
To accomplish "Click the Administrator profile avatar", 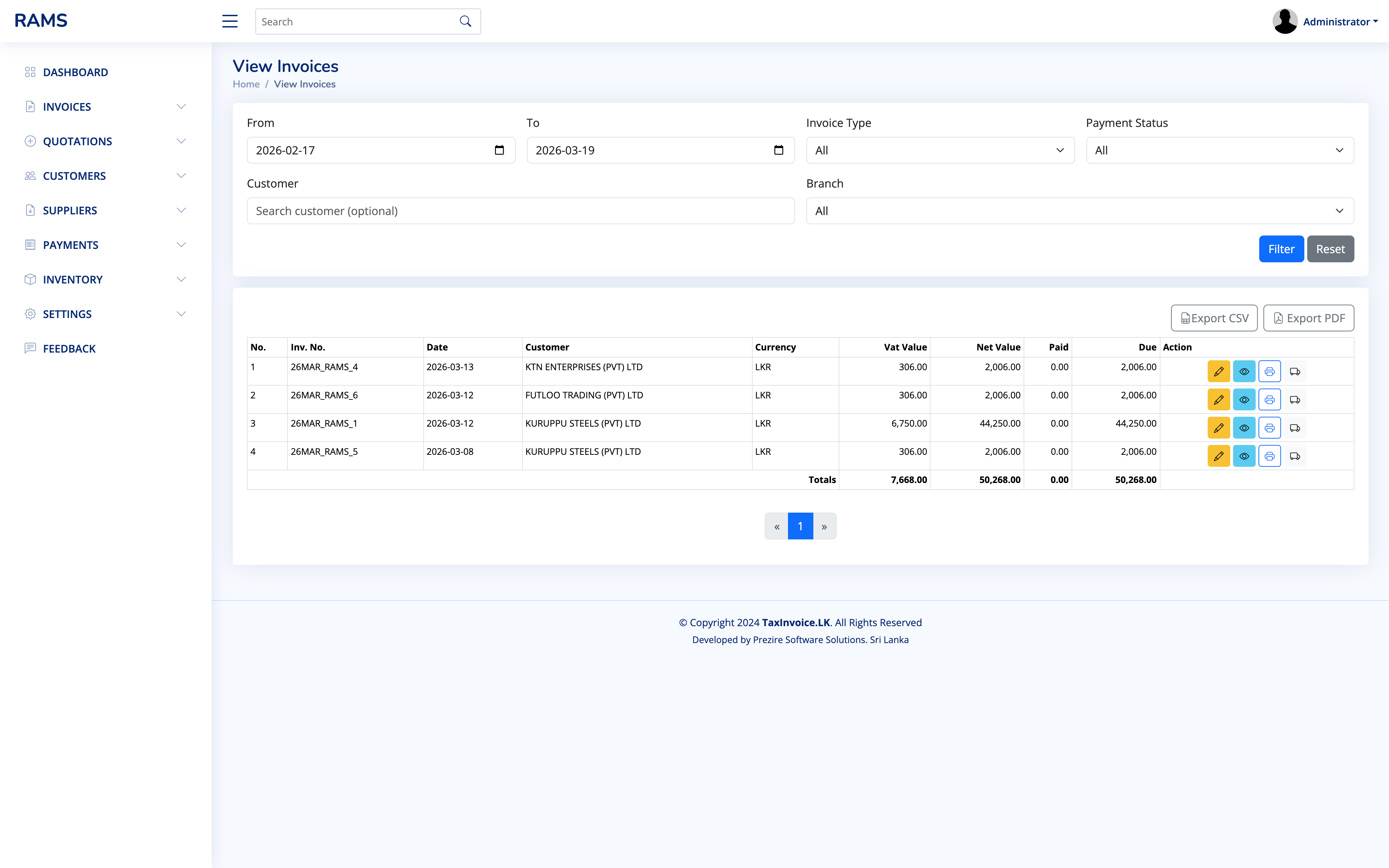I will pos(1285,21).
